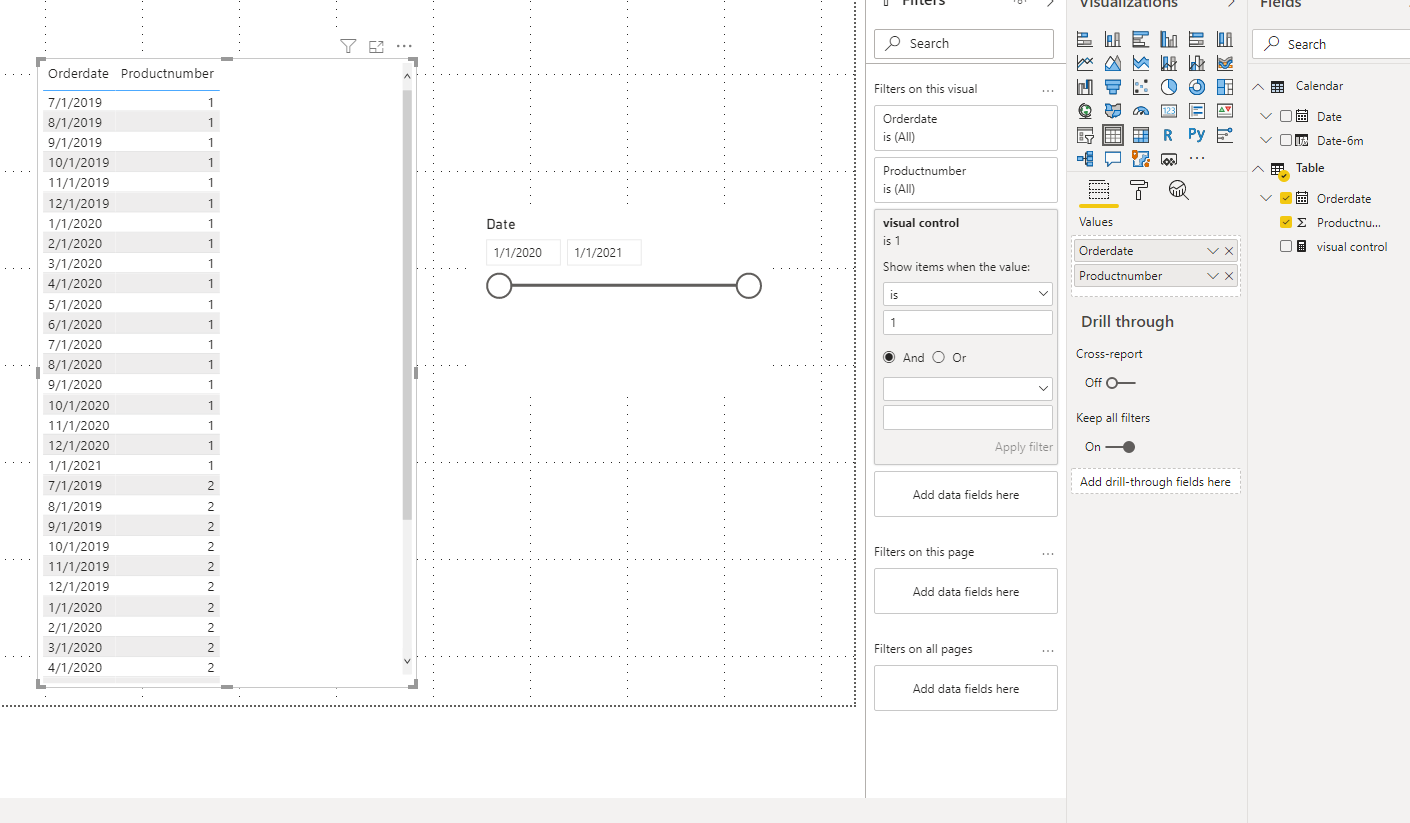Insert a donut chart visual
Image resolution: width=1410 pixels, height=823 pixels.
click(x=1197, y=87)
